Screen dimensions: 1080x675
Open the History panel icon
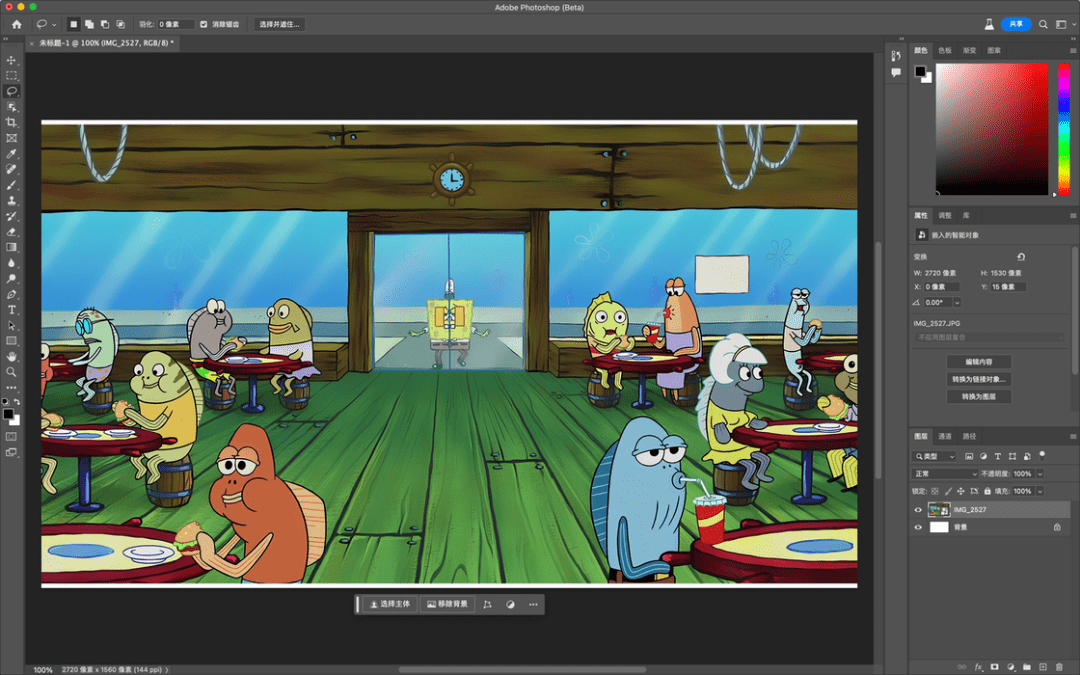coord(895,56)
